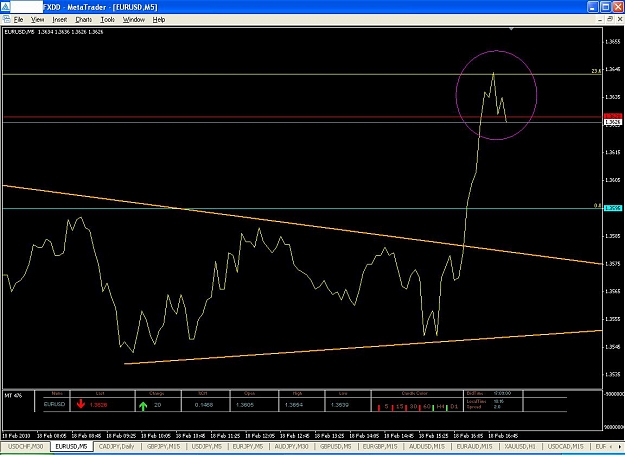Close the inner EURUSD chart window
625x455 pixels.
[x=619, y=19]
